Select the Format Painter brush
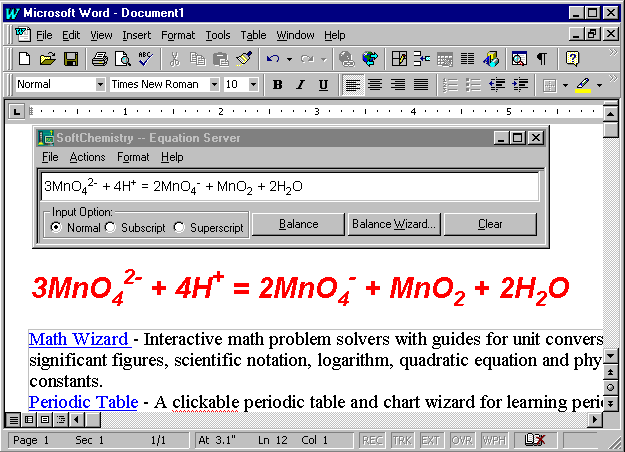 [x=244, y=59]
